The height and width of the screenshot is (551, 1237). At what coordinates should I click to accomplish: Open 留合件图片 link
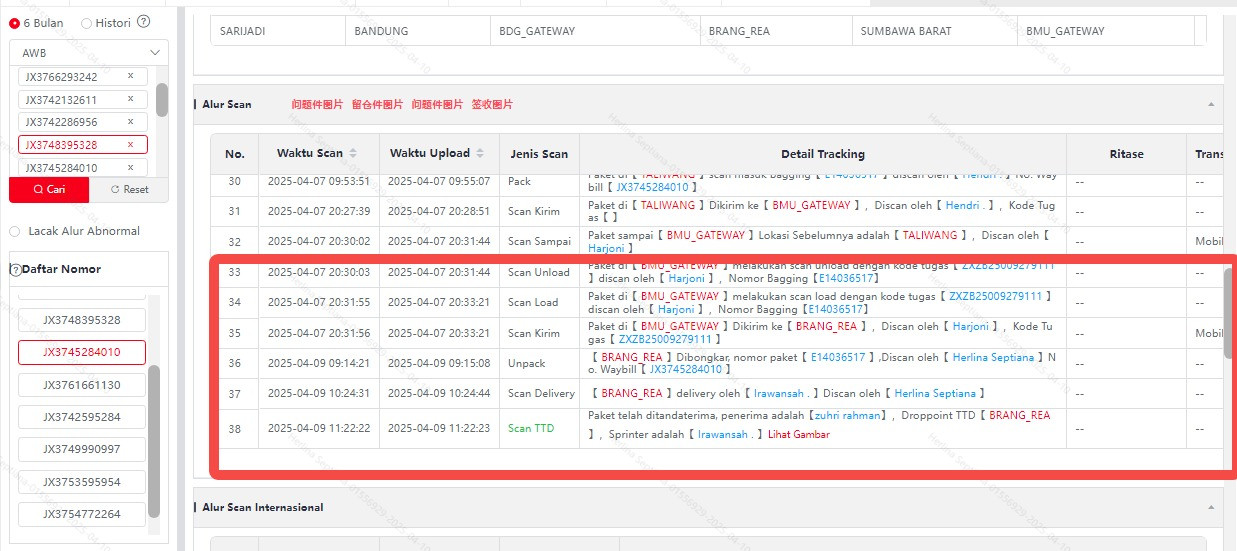pyautogui.click(x=377, y=104)
